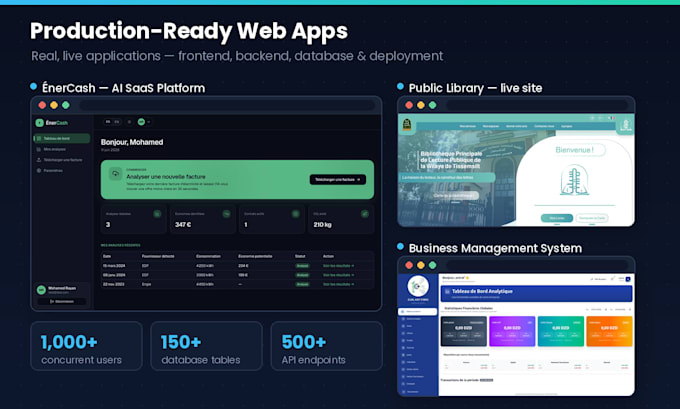This screenshot has width=680, height=409.
Task: Click icon on the 210 kg card
Action: coord(365,214)
